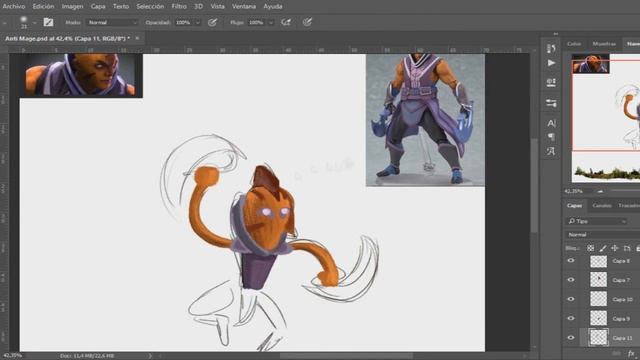This screenshot has width=640, height=360.
Task: Lock layer position move icon
Action: [615, 248]
